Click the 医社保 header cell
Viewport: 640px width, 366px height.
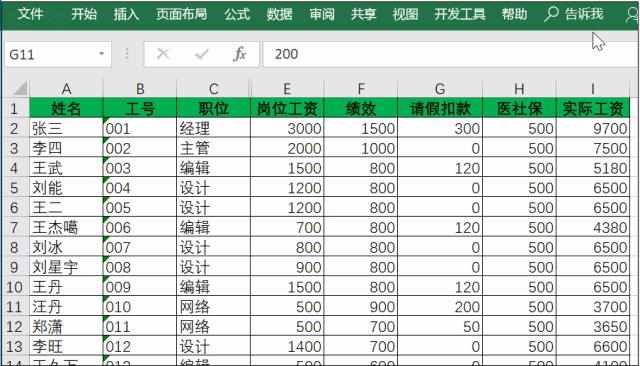pos(519,108)
